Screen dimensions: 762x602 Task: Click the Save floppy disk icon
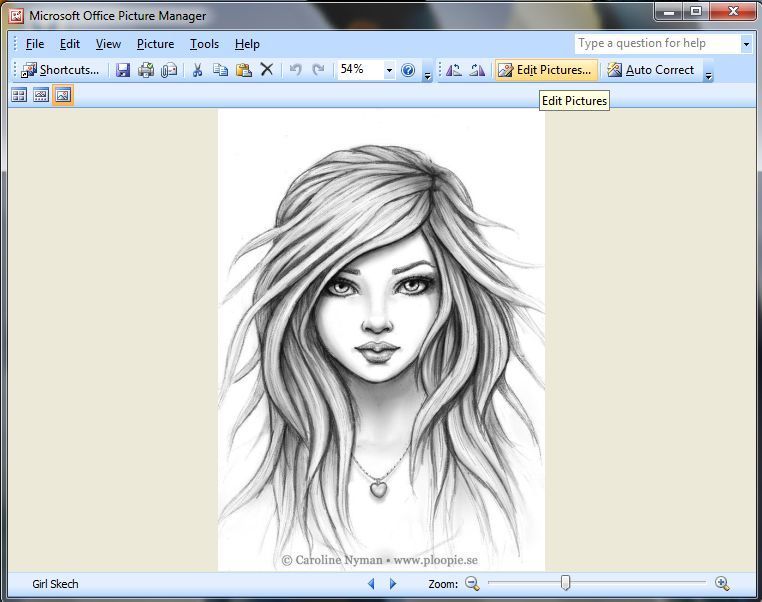tap(123, 70)
